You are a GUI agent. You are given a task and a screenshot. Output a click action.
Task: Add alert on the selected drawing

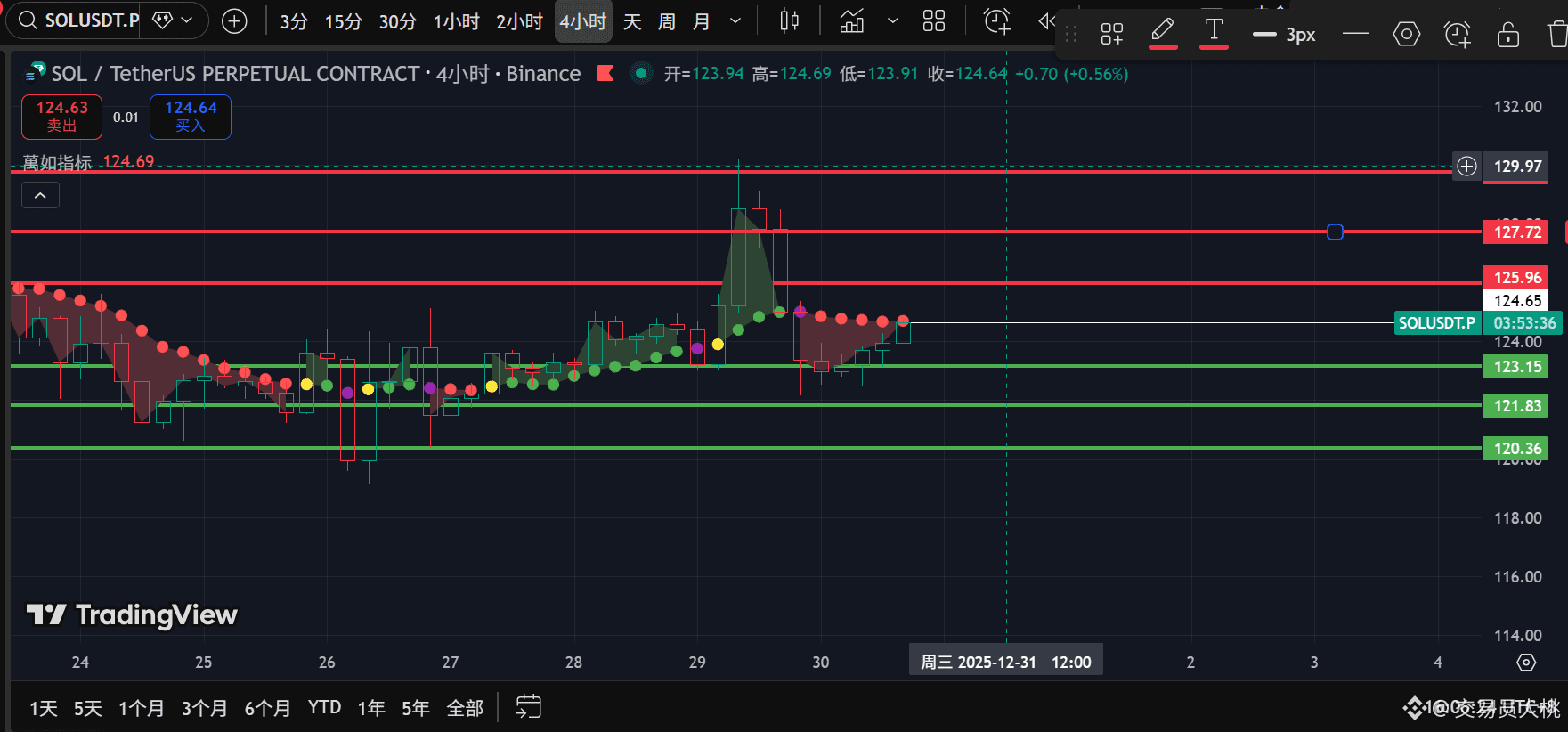1457,35
